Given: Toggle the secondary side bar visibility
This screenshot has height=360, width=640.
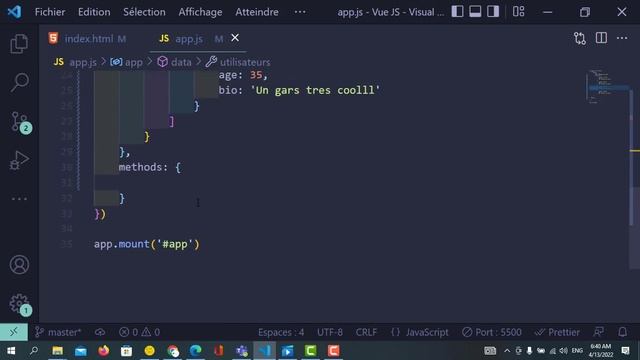Looking at the screenshot, I should 493,11.
